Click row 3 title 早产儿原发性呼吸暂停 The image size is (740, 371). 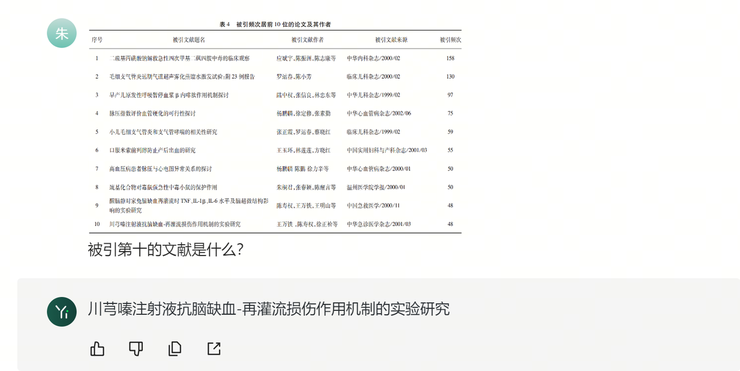169,95
